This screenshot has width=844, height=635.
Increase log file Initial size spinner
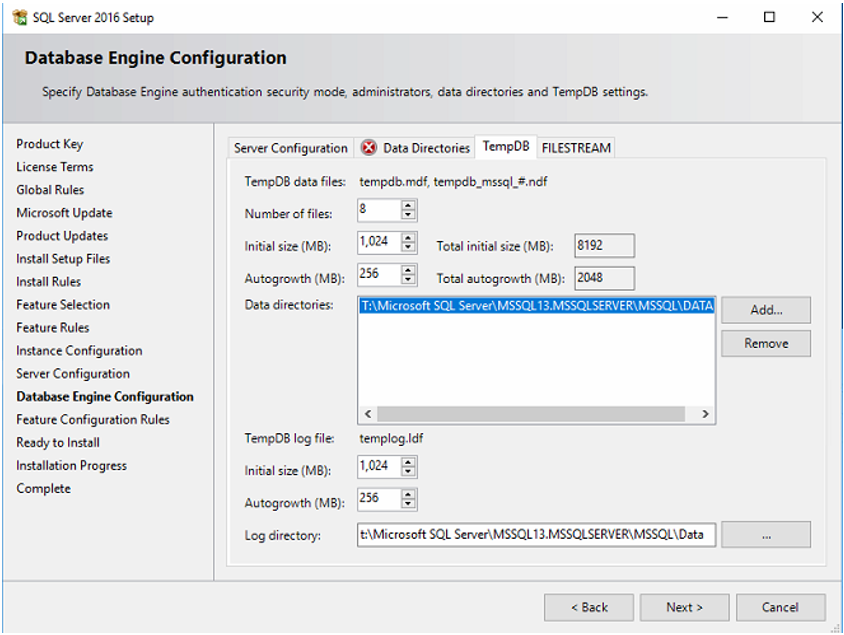pyautogui.click(x=409, y=462)
